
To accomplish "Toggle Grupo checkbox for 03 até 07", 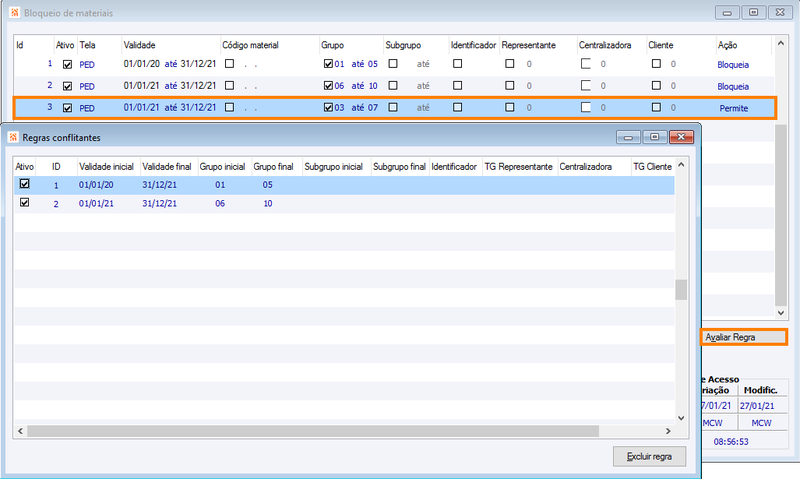I will click(328, 108).
